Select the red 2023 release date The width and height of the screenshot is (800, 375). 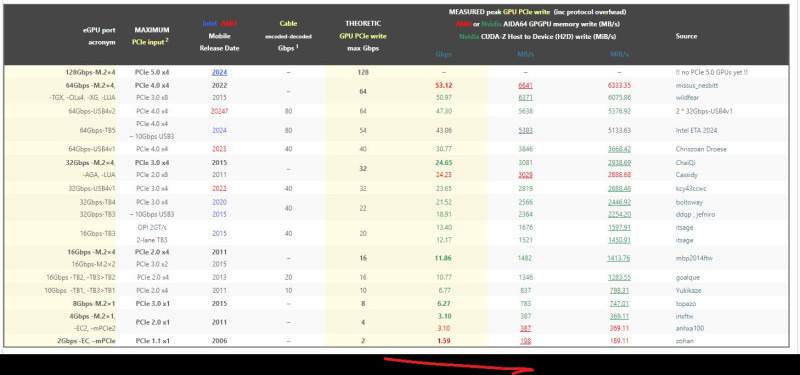click(219, 149)
